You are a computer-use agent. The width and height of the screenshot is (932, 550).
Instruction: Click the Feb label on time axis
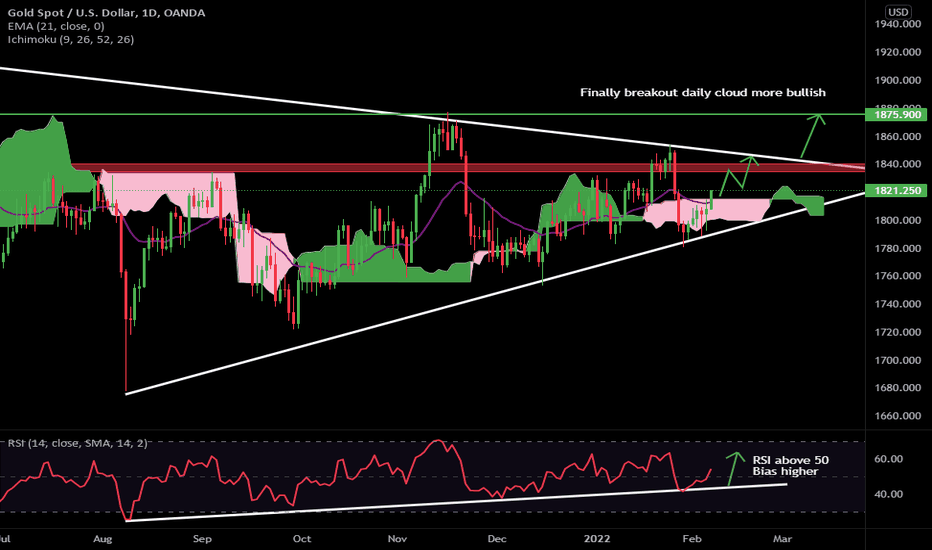tap(692, 539)
